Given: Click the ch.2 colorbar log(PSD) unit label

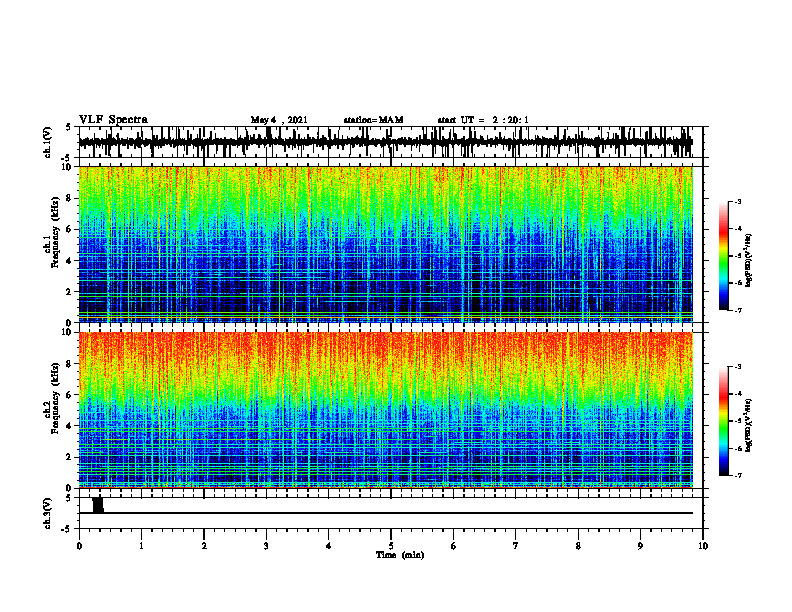Looking at the screenshot, I should pos(749,425).
